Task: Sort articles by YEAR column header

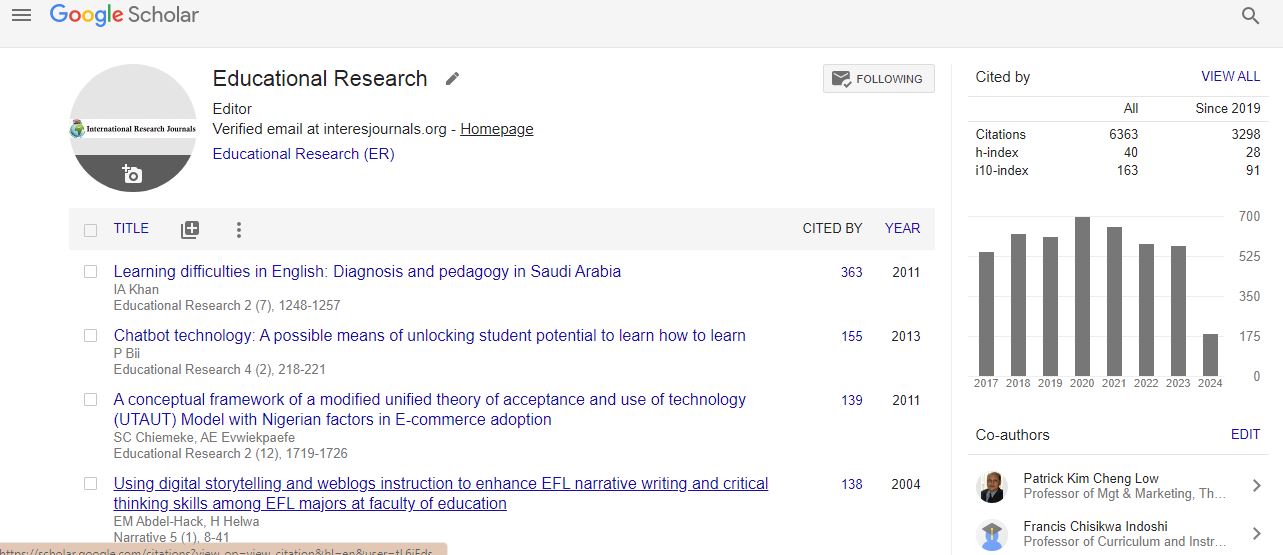Action: click(x=902, y=228)
